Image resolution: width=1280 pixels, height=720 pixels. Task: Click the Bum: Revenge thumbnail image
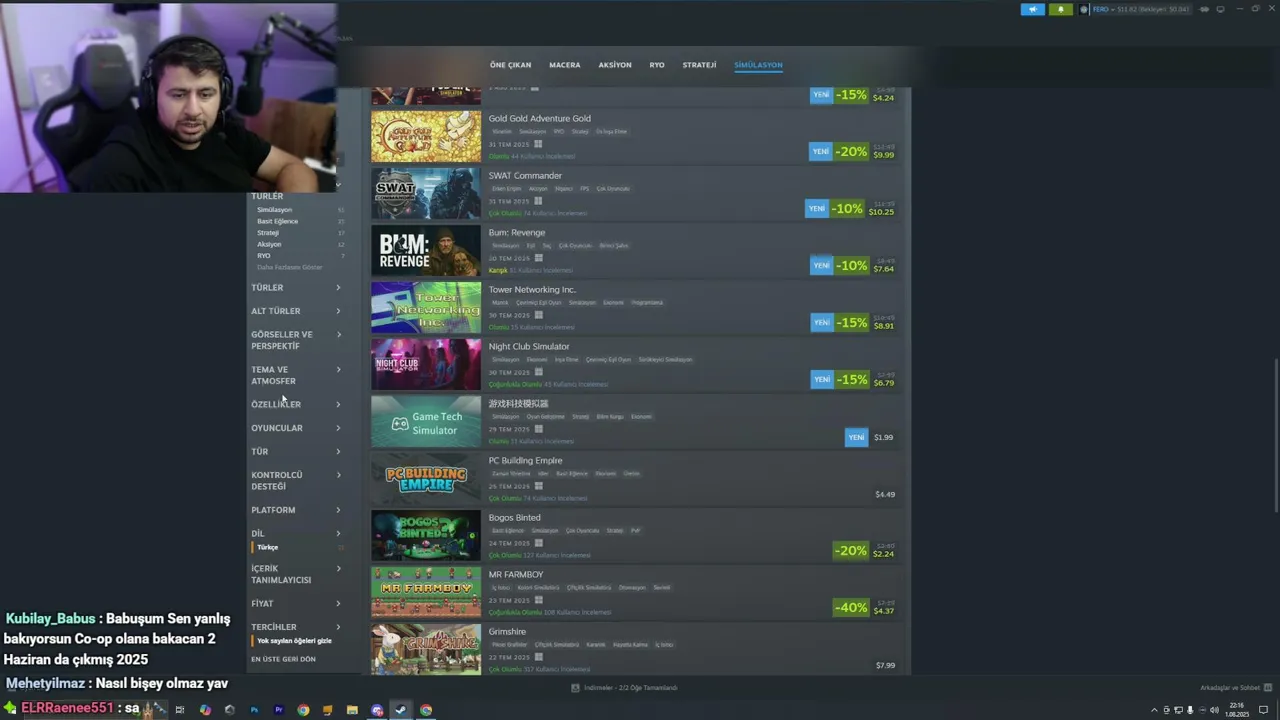(426, 251)
